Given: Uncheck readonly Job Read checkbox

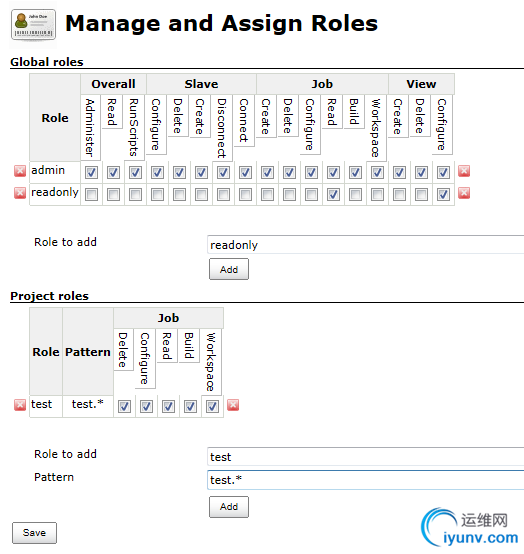Looking at the screenshot, I should (x=333, y=194).
